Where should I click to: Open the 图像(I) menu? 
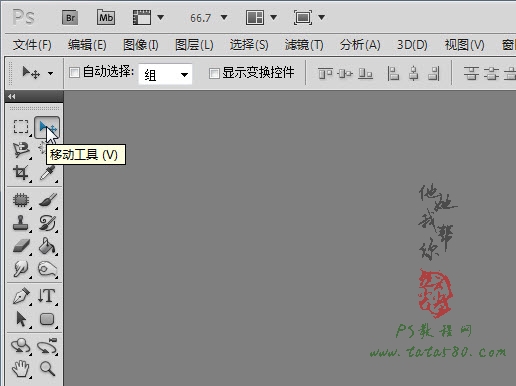click(141, 45)
